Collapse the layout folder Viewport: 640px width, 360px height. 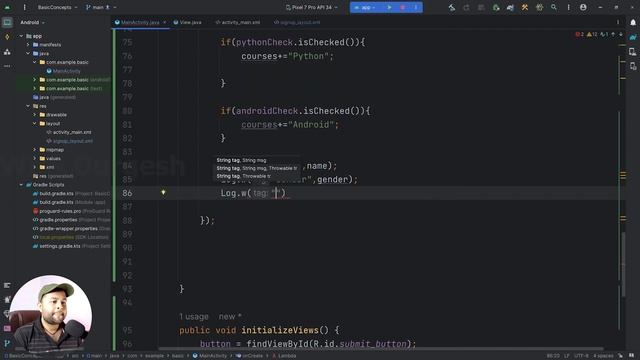[x=35, y=123]
